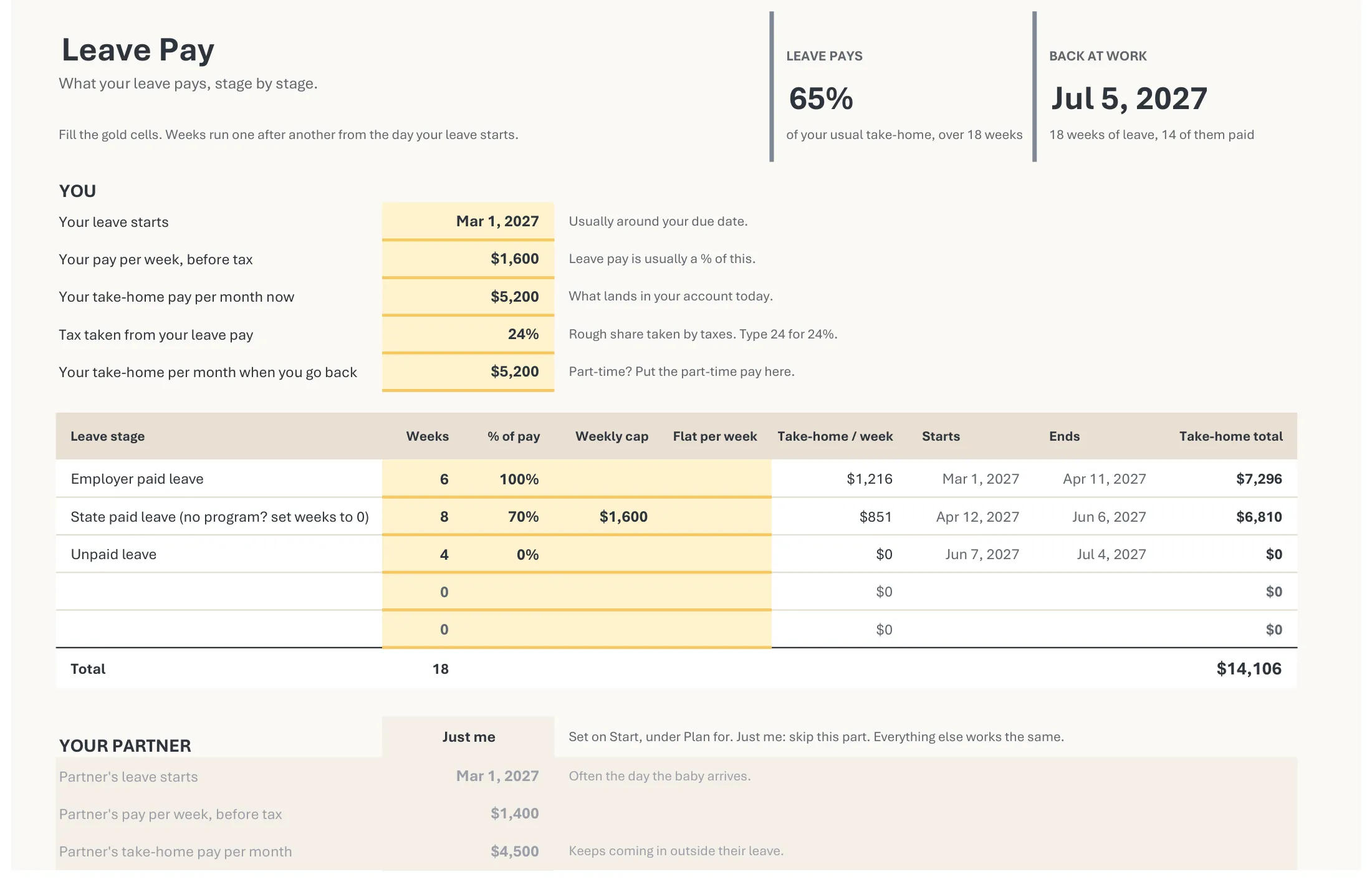Click the 'Leave stage' column header
This screenshot has width=1372, height=882.
tap(107, 436)
